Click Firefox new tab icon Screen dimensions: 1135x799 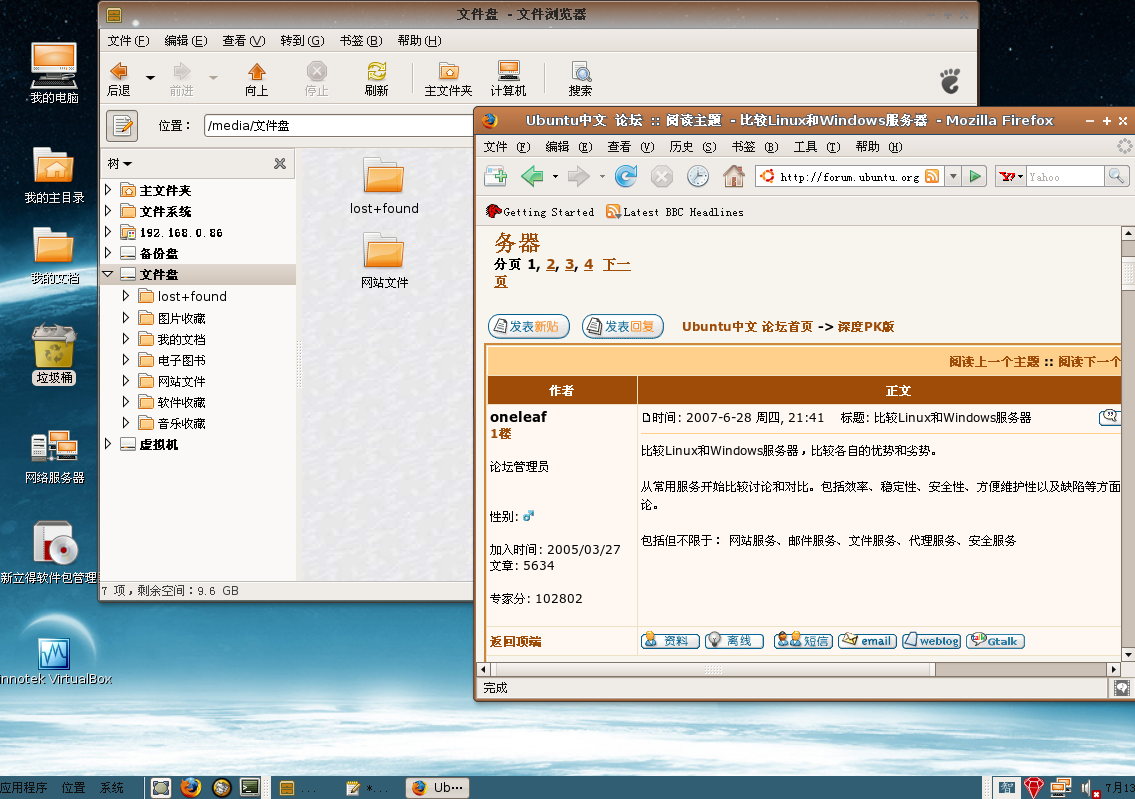[x=496, y=176]
